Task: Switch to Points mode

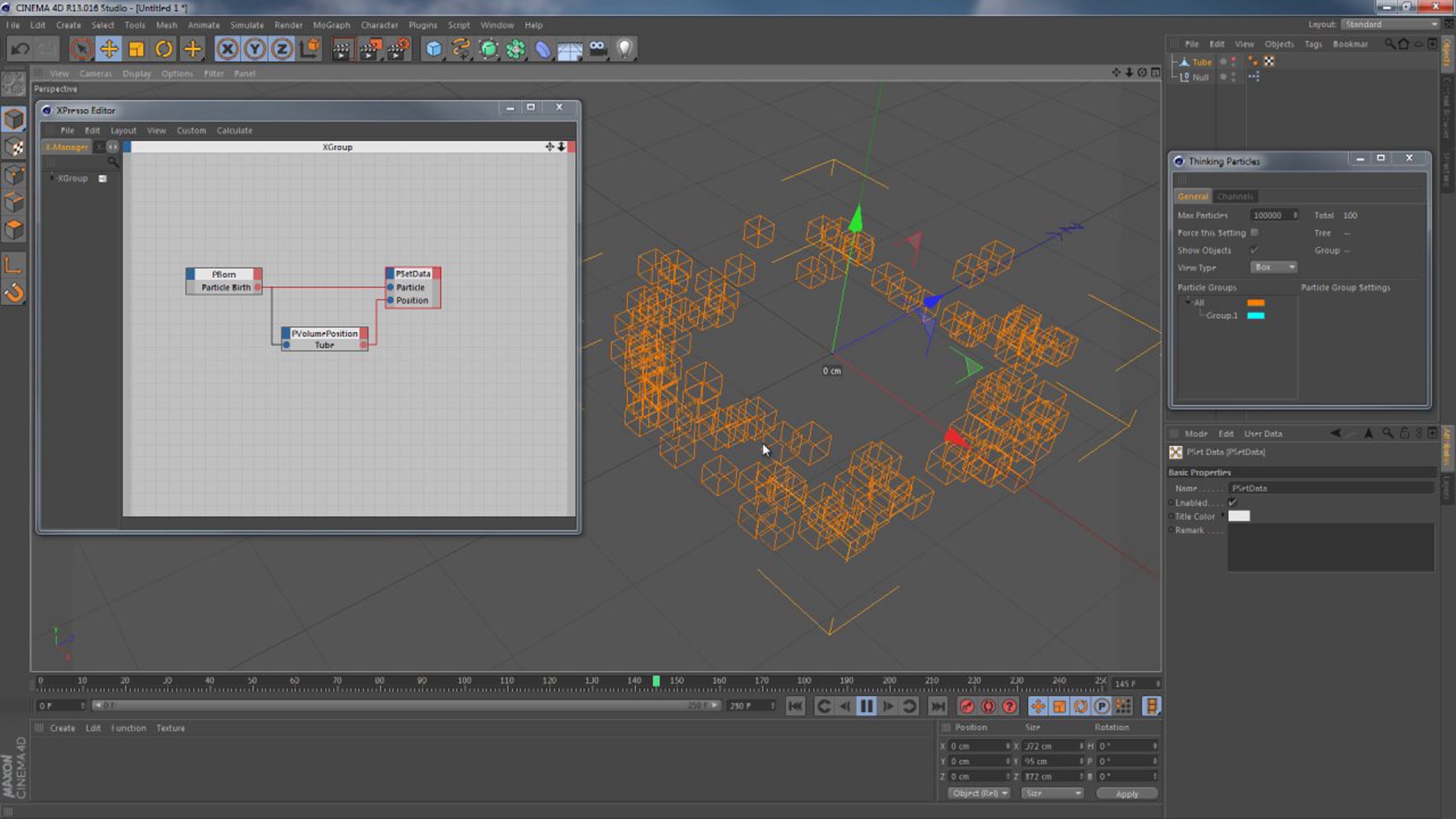Action: pyautogui.click(x=13, y=175)
